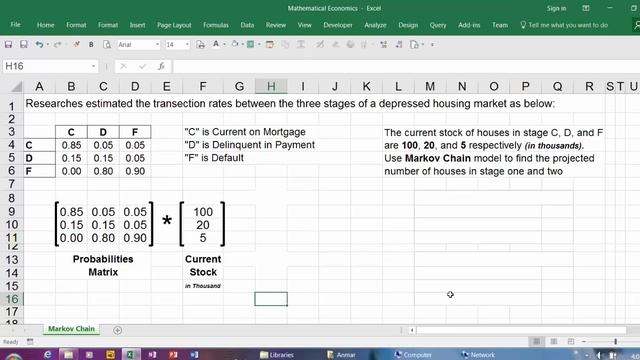Open Print Preview from the quick toolbar
The height and width of the screenshot is (360, 640).
107,44
